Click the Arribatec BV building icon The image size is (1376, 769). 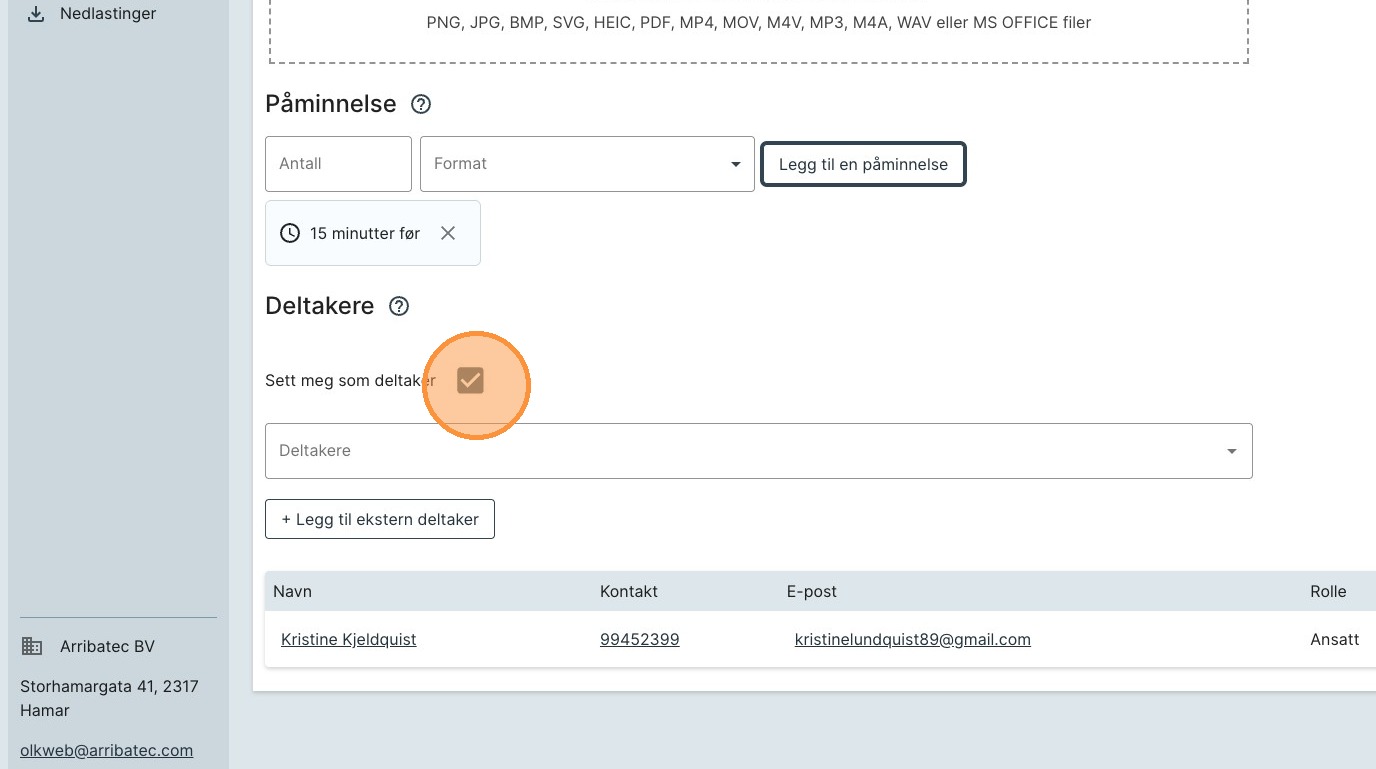[x=32, y=646]
